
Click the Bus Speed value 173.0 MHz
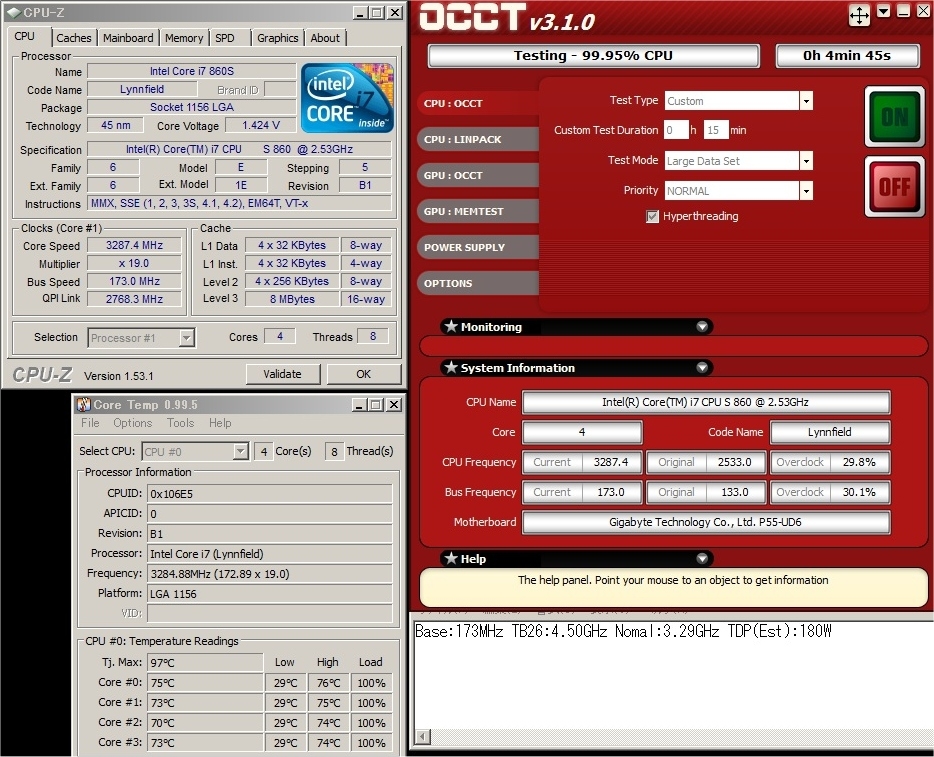pyautogui.click(x=135, y=281)
